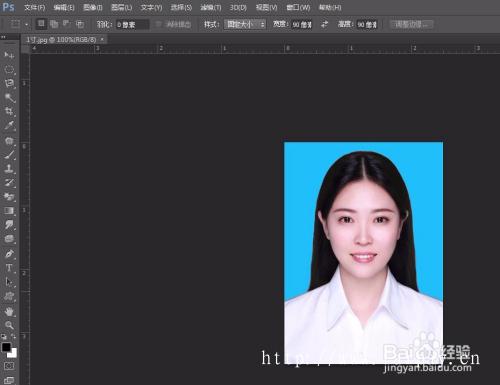
Task: Select the Smudge tool
Action: pos(9,225)
